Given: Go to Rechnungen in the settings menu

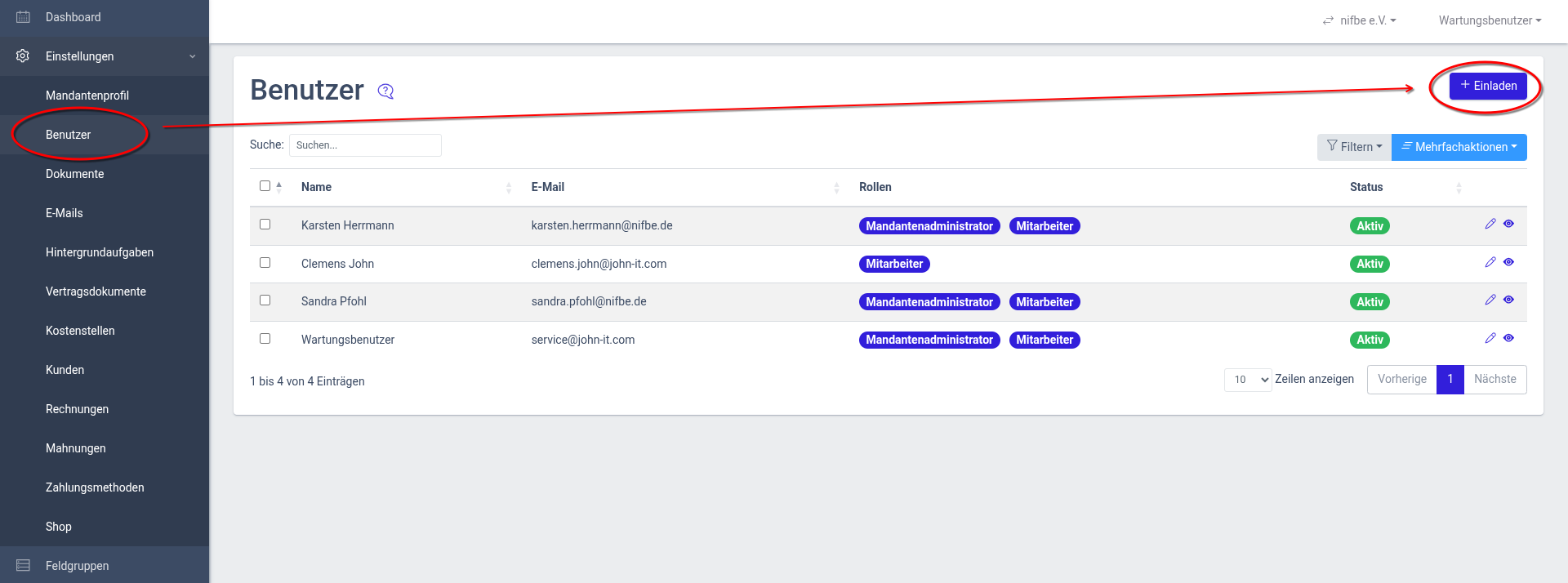Looking at the screenshot, I should 77,409.
